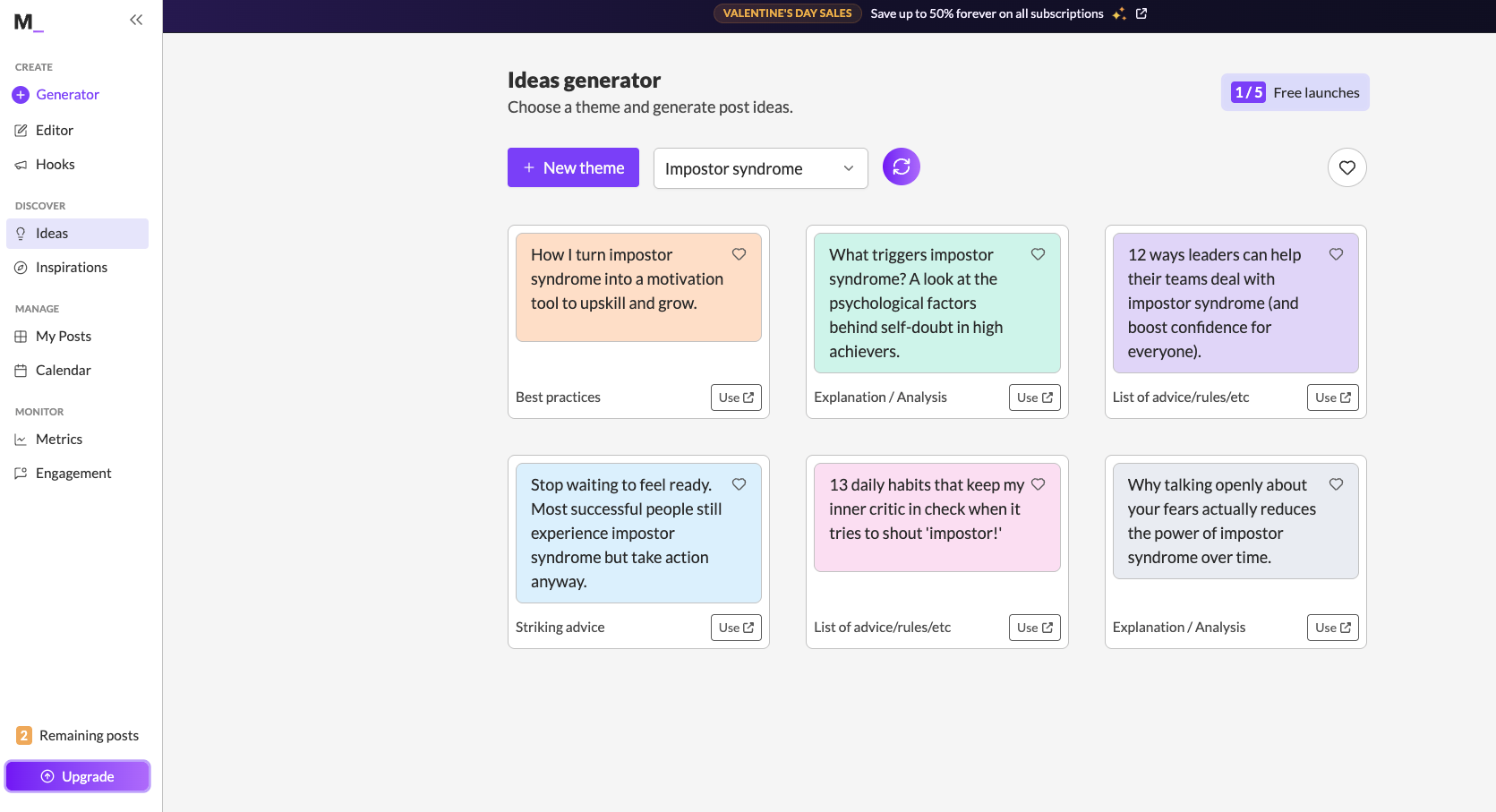Open the Inspirations page
Viewport: 1496px width, 812px height.
pos(72,267)
